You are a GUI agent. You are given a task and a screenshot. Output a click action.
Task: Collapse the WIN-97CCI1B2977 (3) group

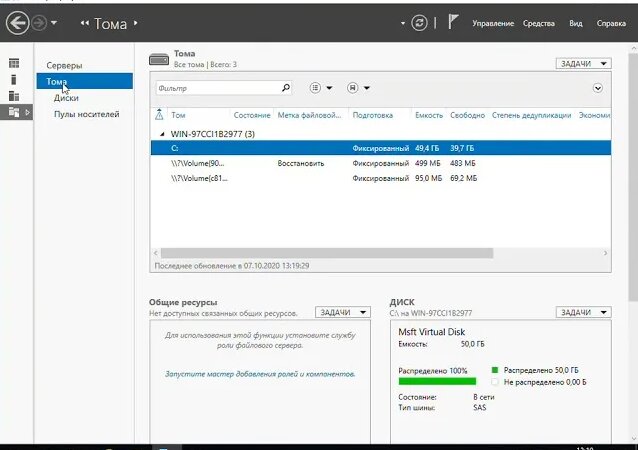162,134
